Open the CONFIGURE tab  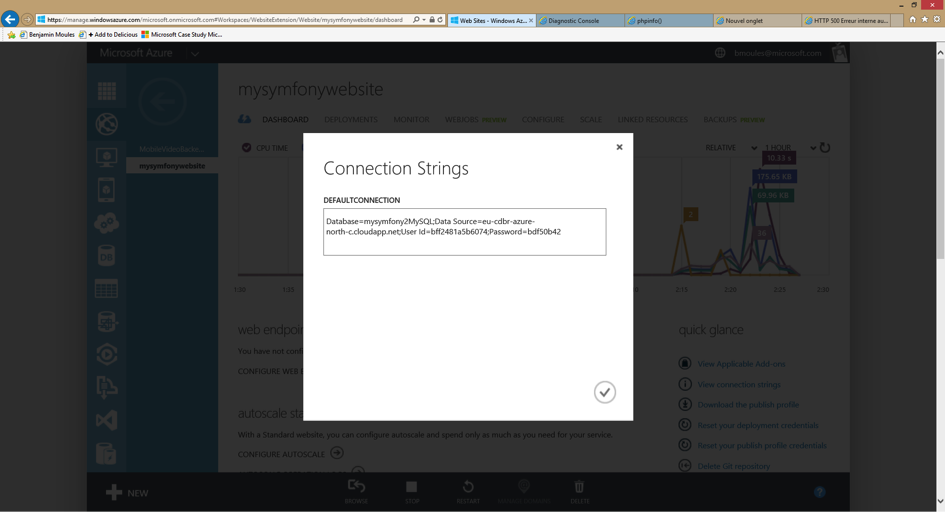point(543,119)
